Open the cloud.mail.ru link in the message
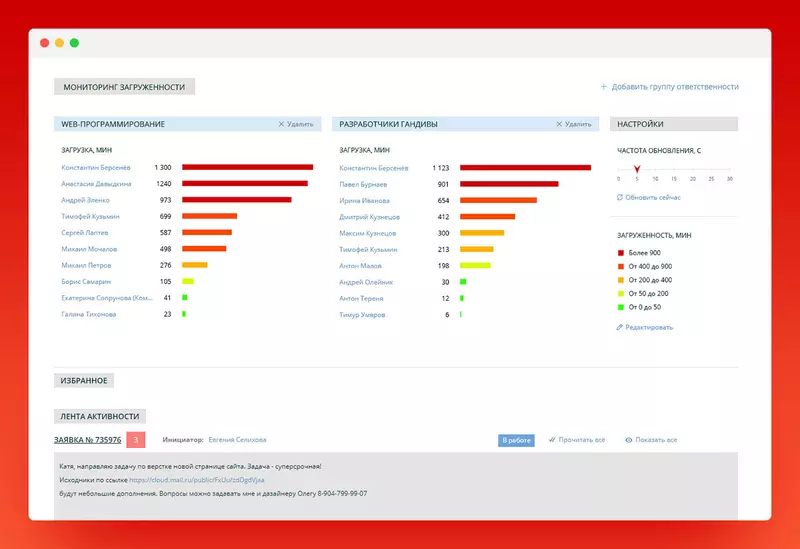Image resolution: width=800 pixels, height=549 pixels. coord(196,480)
